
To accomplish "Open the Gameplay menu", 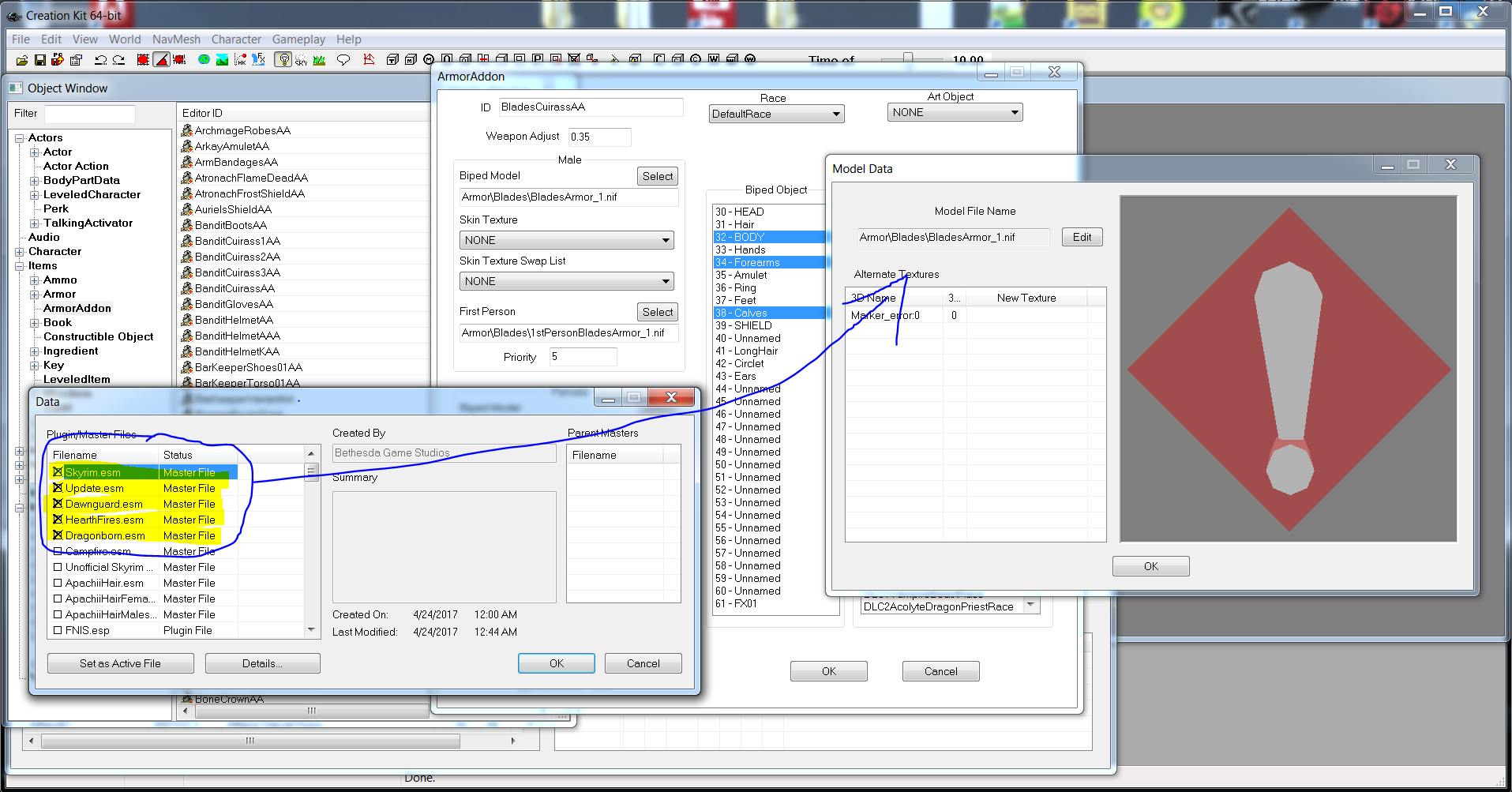I will point(298,39).
